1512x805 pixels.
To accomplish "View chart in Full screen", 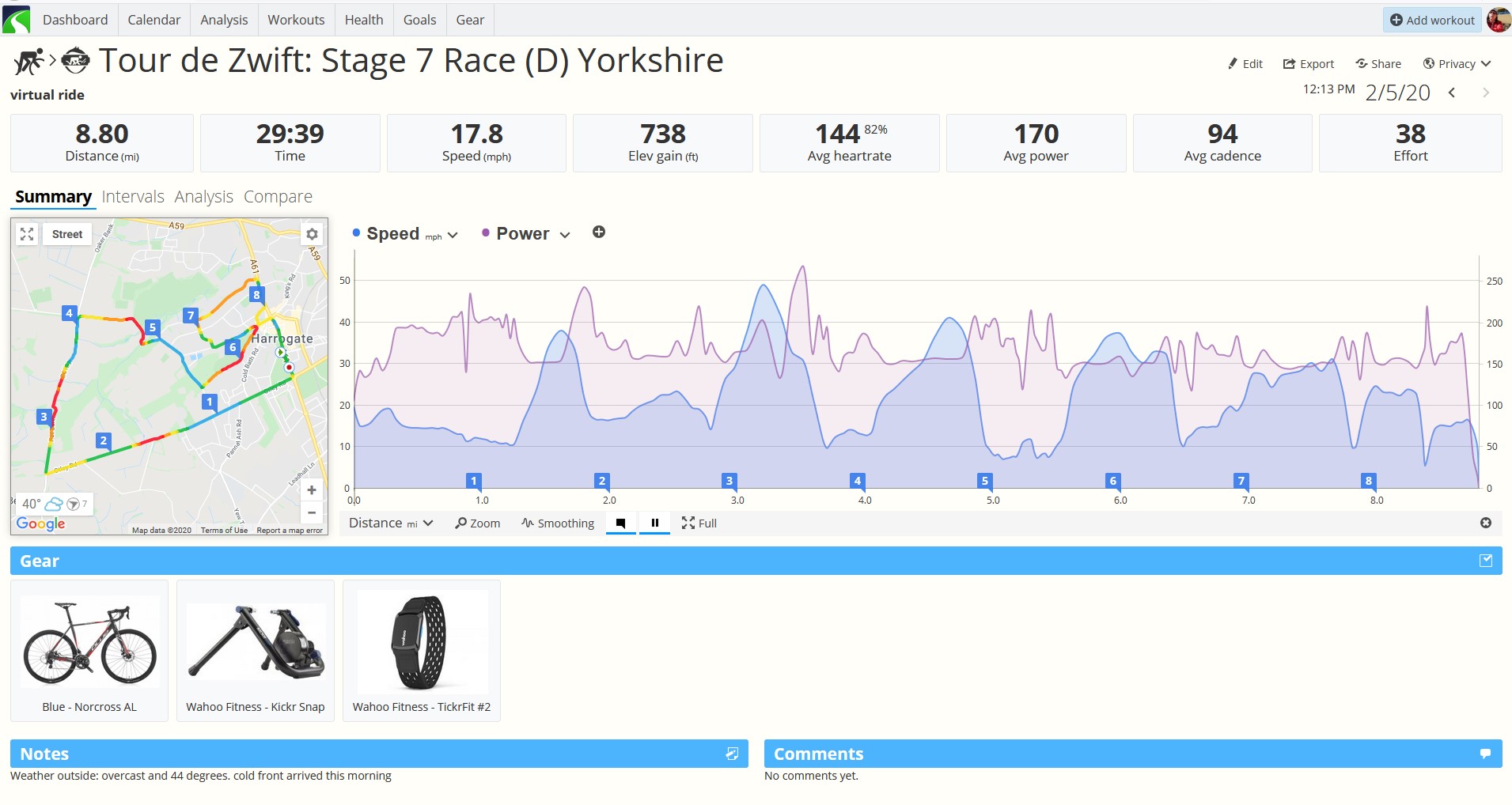I will [699, 523].
